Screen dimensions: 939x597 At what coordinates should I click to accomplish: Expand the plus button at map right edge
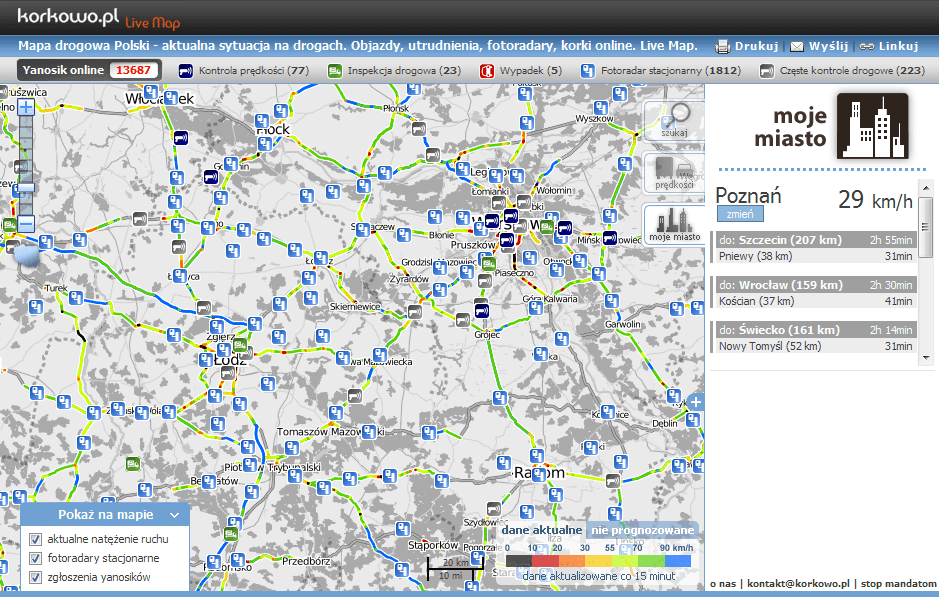coord(696,402)
